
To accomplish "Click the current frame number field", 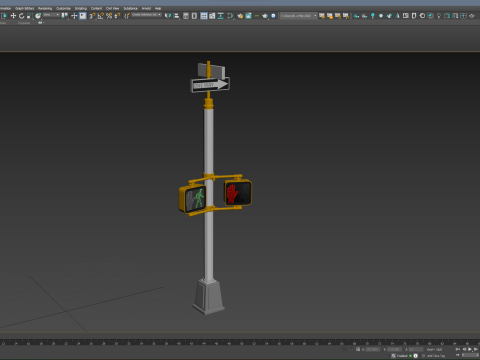I will (x=471, y=356).
